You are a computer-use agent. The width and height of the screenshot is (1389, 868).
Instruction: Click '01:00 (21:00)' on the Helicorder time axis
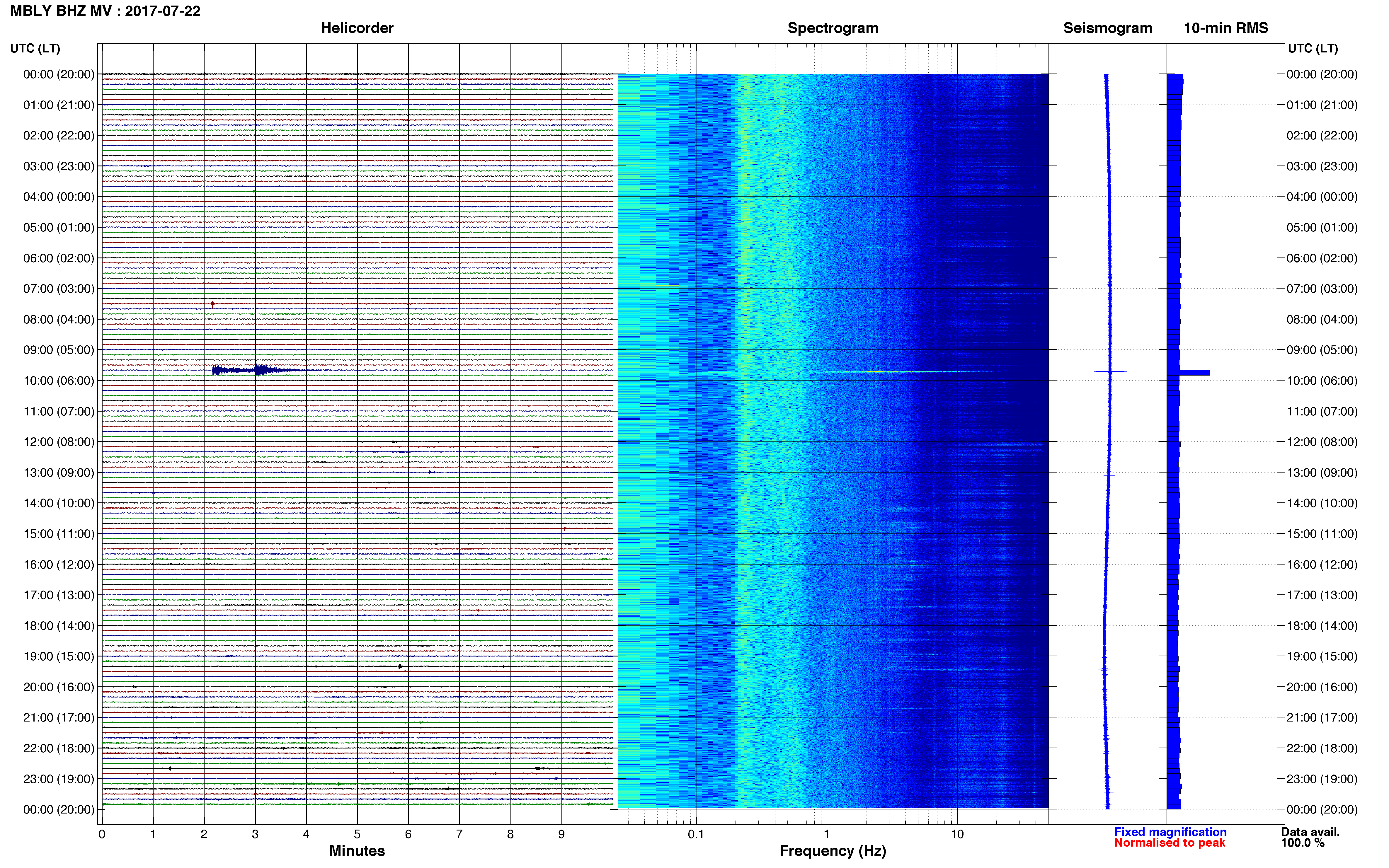[59, 105]
